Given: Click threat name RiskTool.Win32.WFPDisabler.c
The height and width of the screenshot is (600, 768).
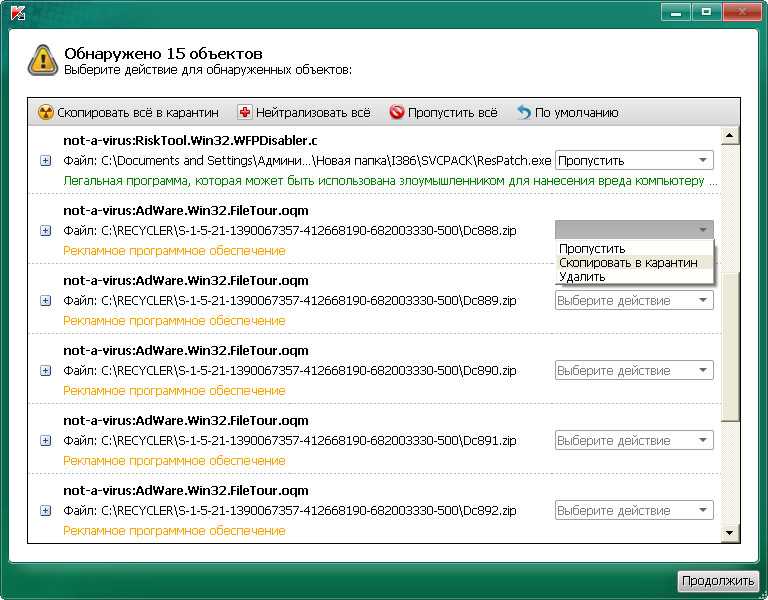Looking at the screenshot, I should [x=191, y=141].
